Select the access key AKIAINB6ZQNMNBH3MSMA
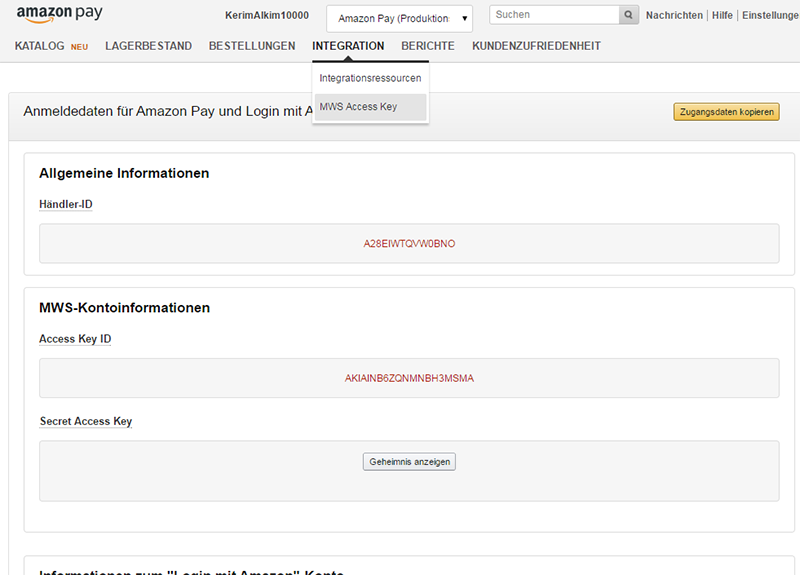This screenshot has height=575, width=800. [x=409, y=378]
